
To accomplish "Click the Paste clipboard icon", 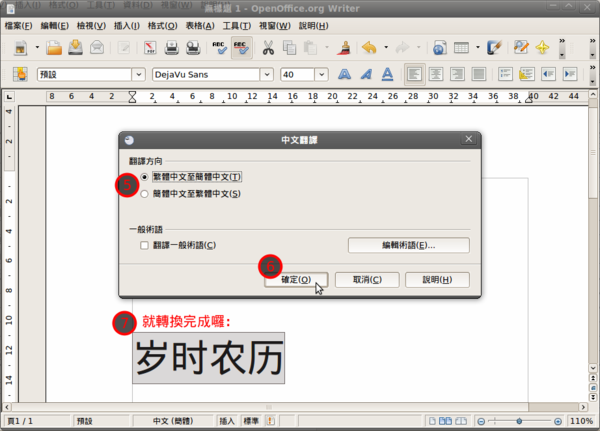I will [x=310, y=48].
